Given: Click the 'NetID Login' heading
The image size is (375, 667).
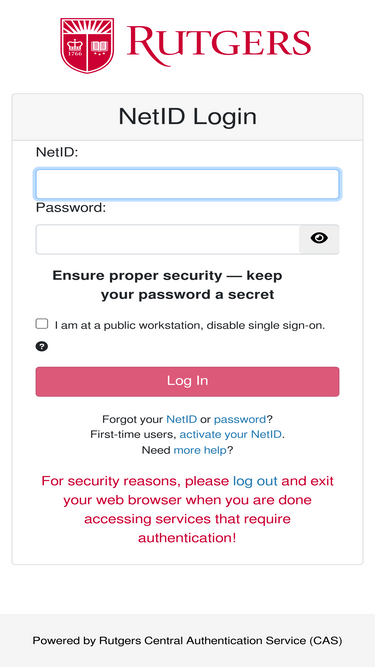Looking at the screenshot, I should (x=188, y=117).
